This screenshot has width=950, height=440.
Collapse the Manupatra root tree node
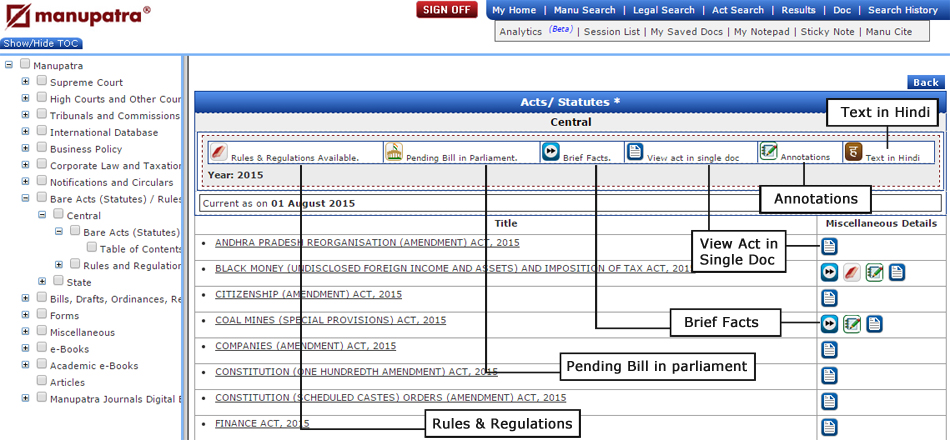pyautogui.click(x=8, y=64)
